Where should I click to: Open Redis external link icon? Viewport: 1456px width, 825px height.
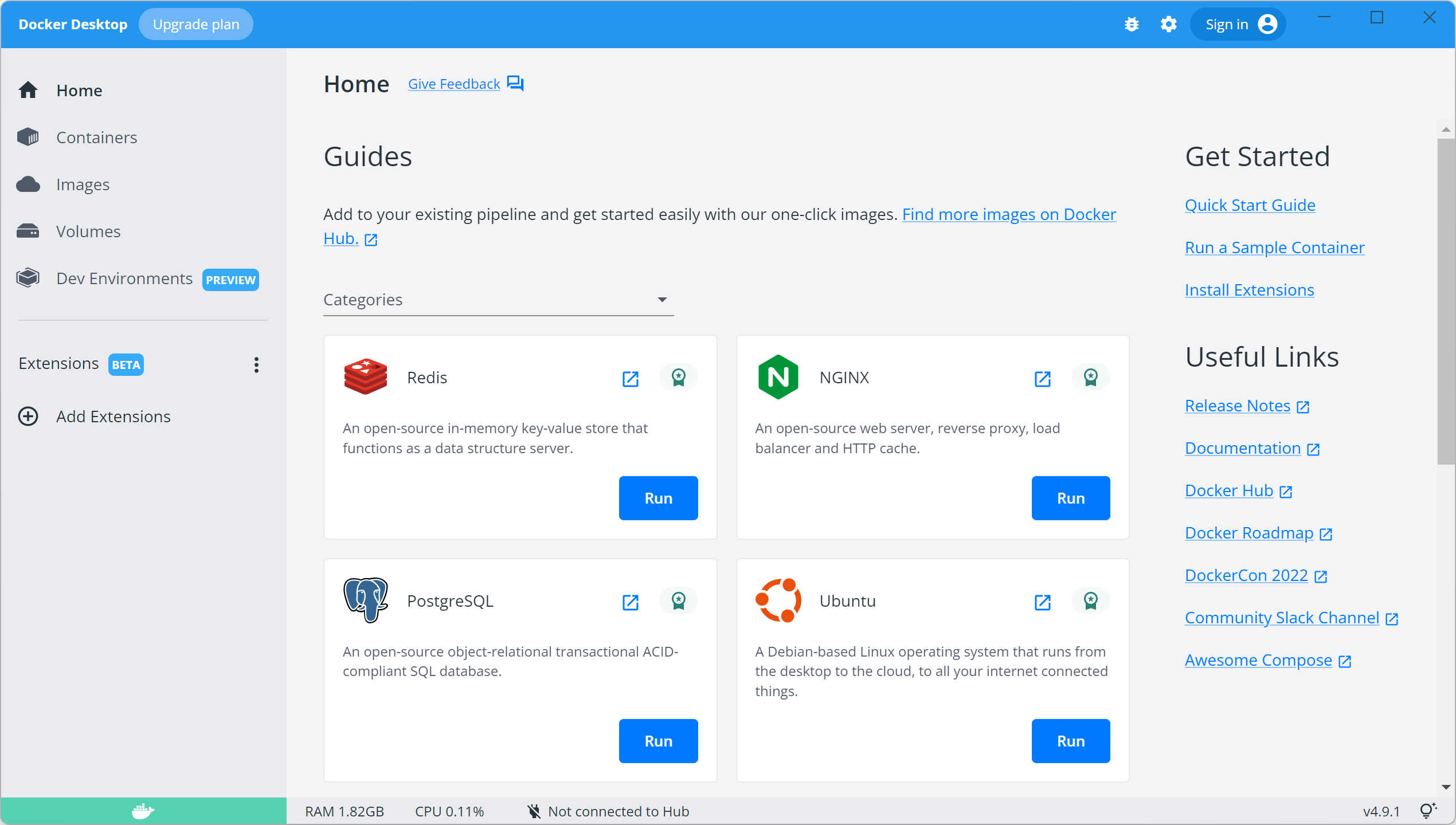point(630,379)
